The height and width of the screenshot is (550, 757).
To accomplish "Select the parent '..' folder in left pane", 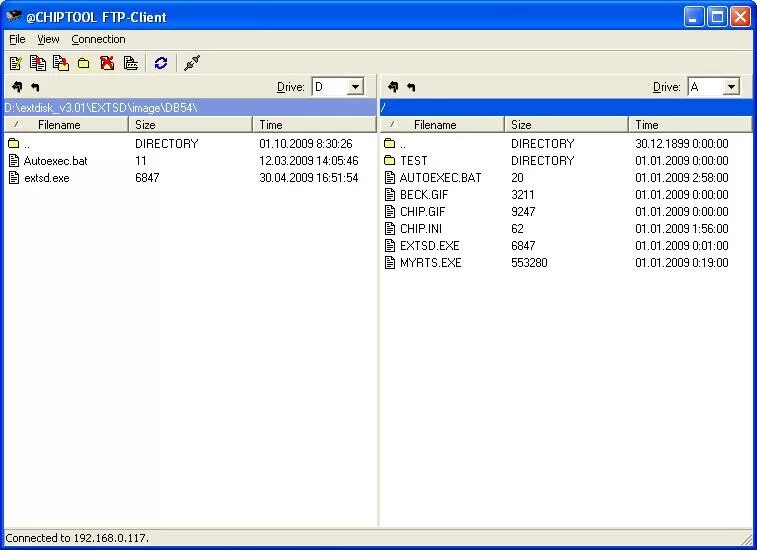I will tap(27, 144).
